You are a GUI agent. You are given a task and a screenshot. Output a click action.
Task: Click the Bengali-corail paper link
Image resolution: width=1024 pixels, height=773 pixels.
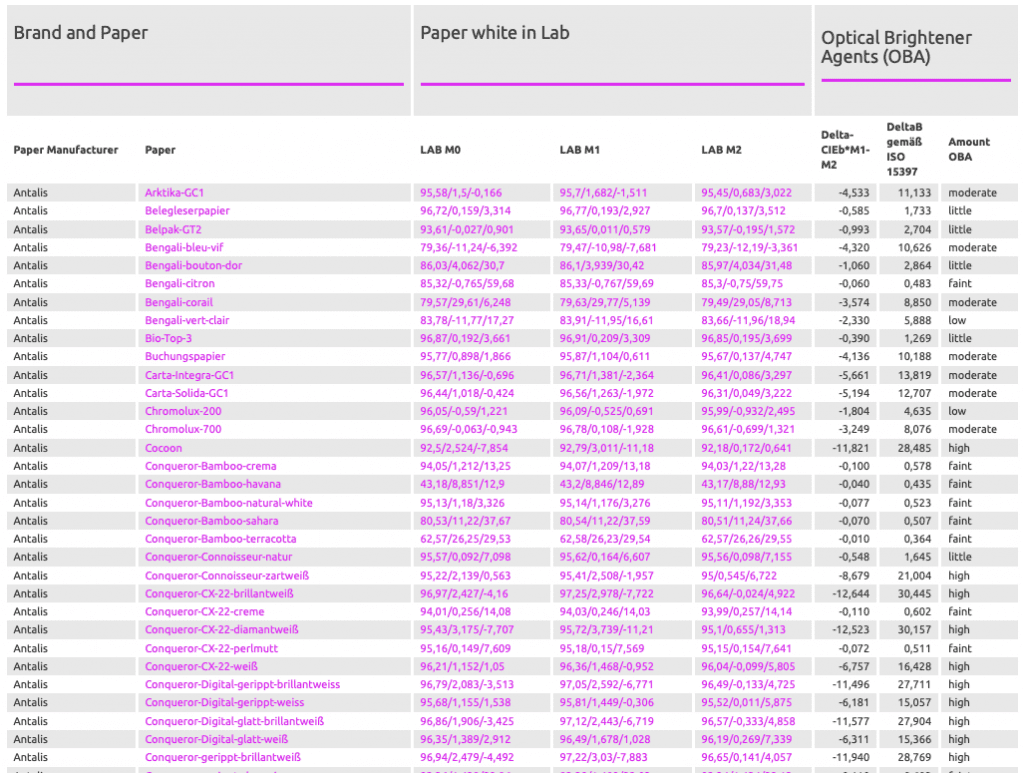coord(179,302)
